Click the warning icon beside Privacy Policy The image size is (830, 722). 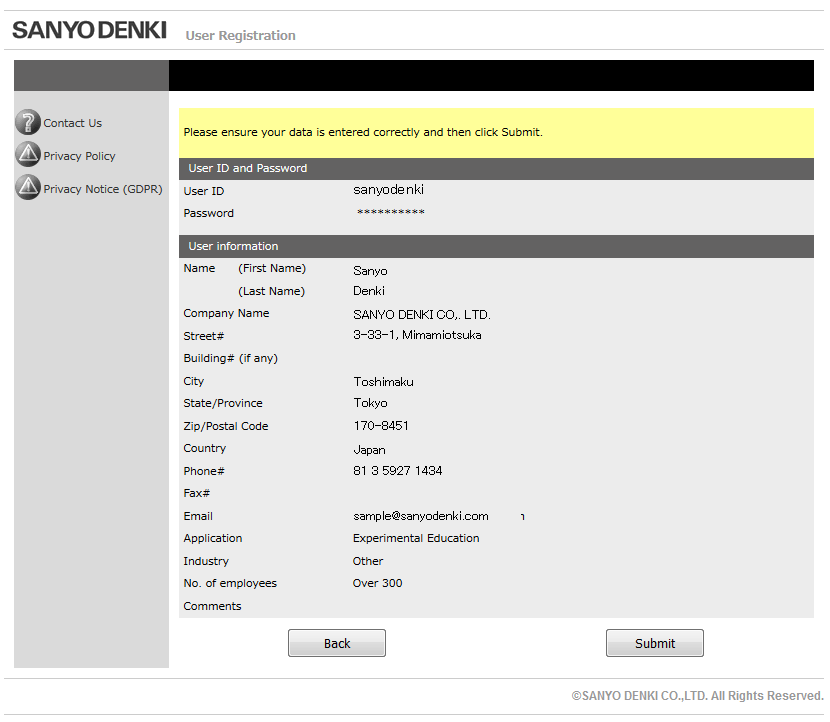coord(28,155)
